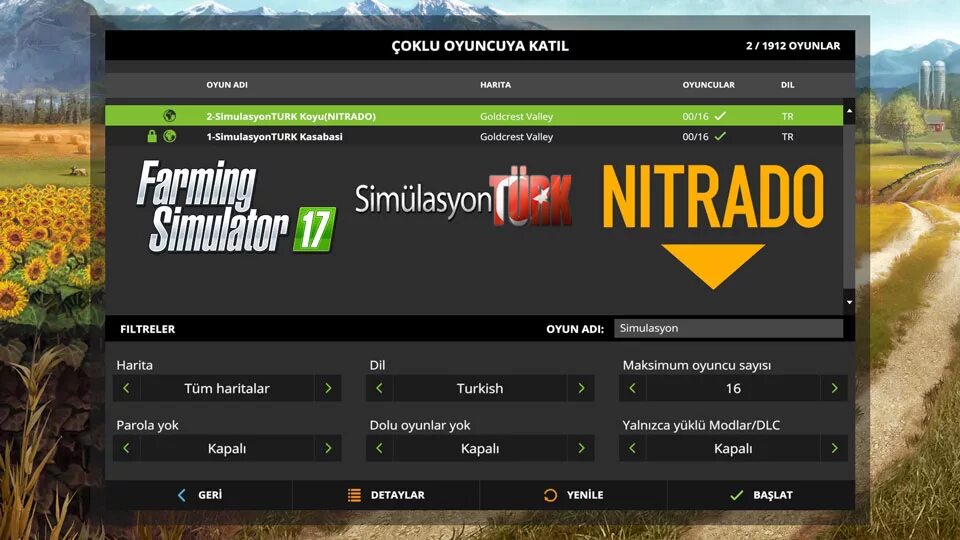Click the SimülasyonTÜRK logo in the banner

[463, 197]
